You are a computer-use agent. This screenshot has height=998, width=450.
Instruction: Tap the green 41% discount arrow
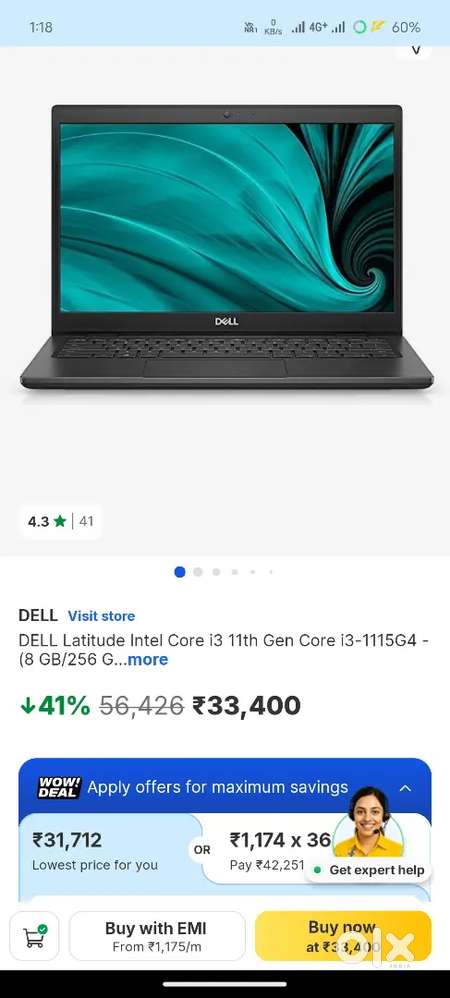point(27,706)
